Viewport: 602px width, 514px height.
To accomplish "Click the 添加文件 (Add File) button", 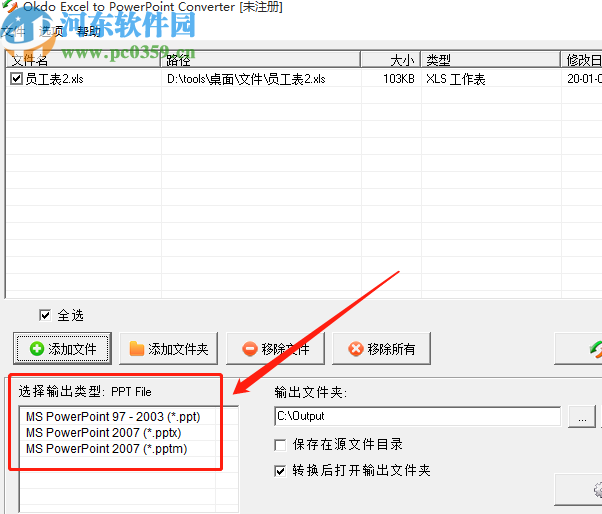I will (63, 349).
